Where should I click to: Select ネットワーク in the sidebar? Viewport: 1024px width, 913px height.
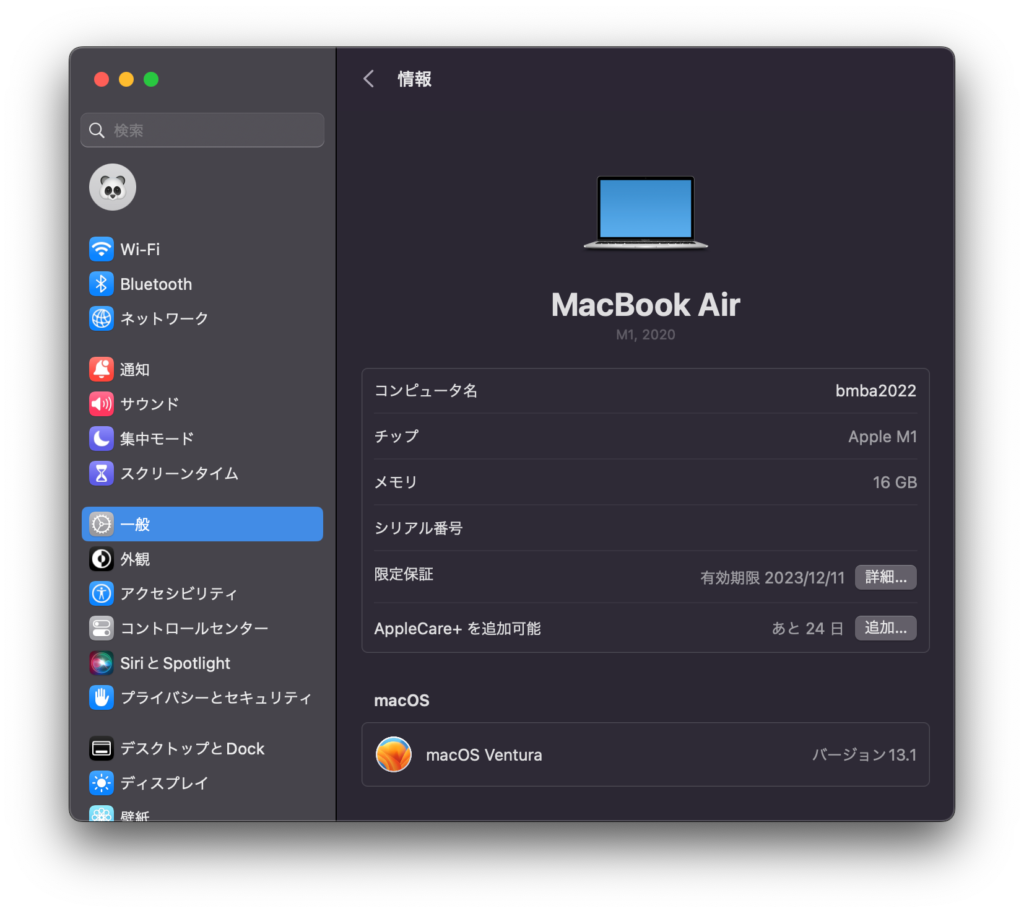[x=165, y=319]
